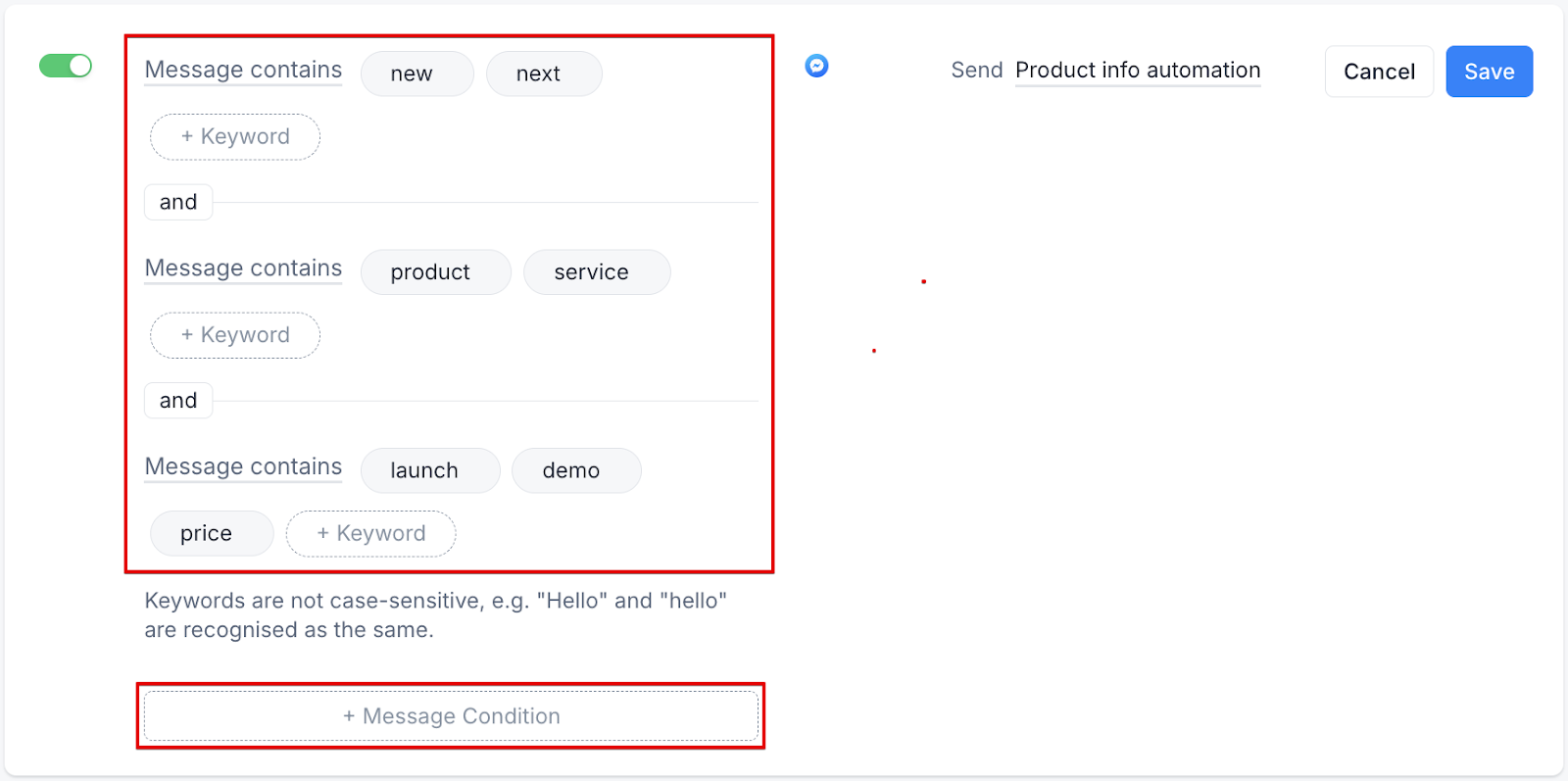Viewport: 1568px width, 781px height.
Task: Select the "price" keyword chip
Action: (211, 533)
